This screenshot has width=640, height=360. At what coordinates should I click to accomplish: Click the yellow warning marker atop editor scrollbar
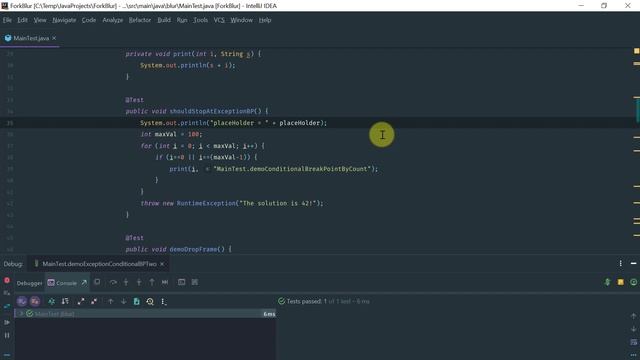click(636, 51)
